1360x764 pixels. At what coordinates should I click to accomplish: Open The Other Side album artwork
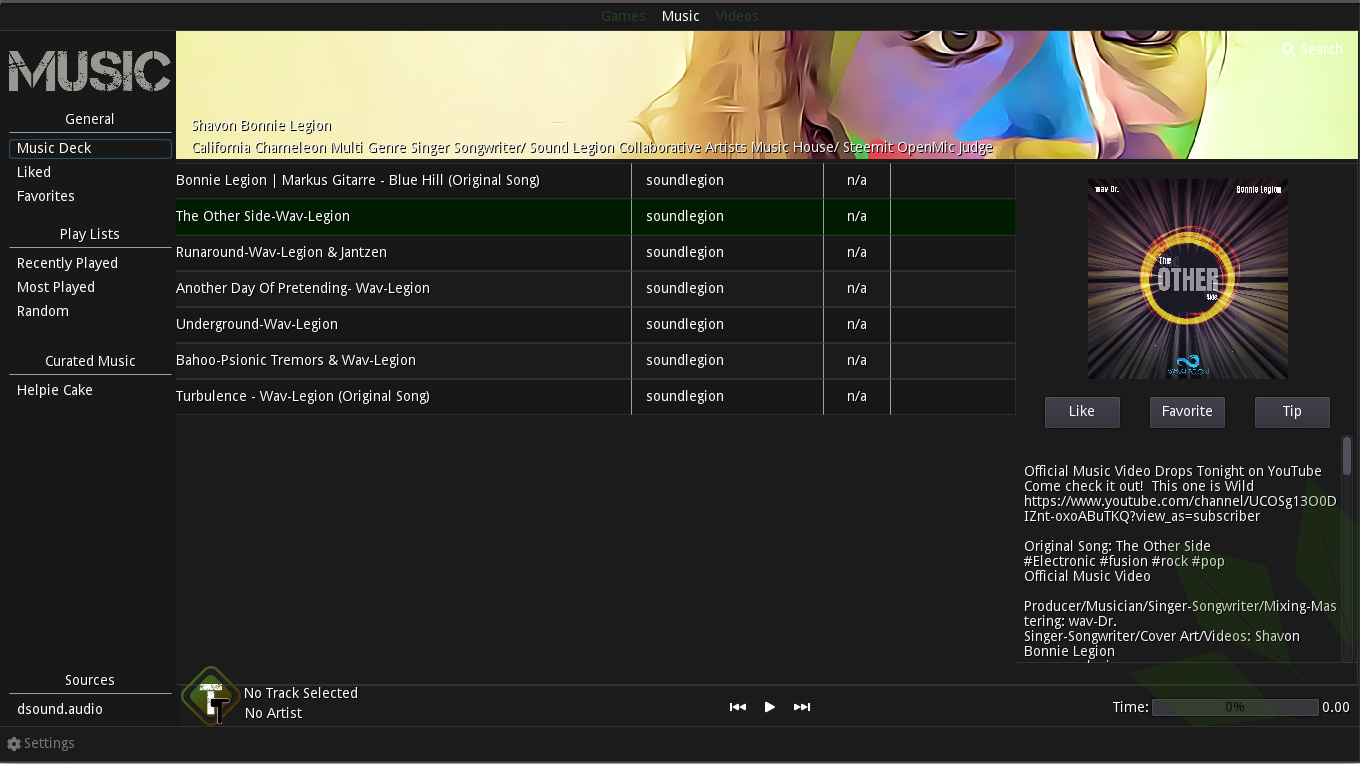[x=1187, y=279]
